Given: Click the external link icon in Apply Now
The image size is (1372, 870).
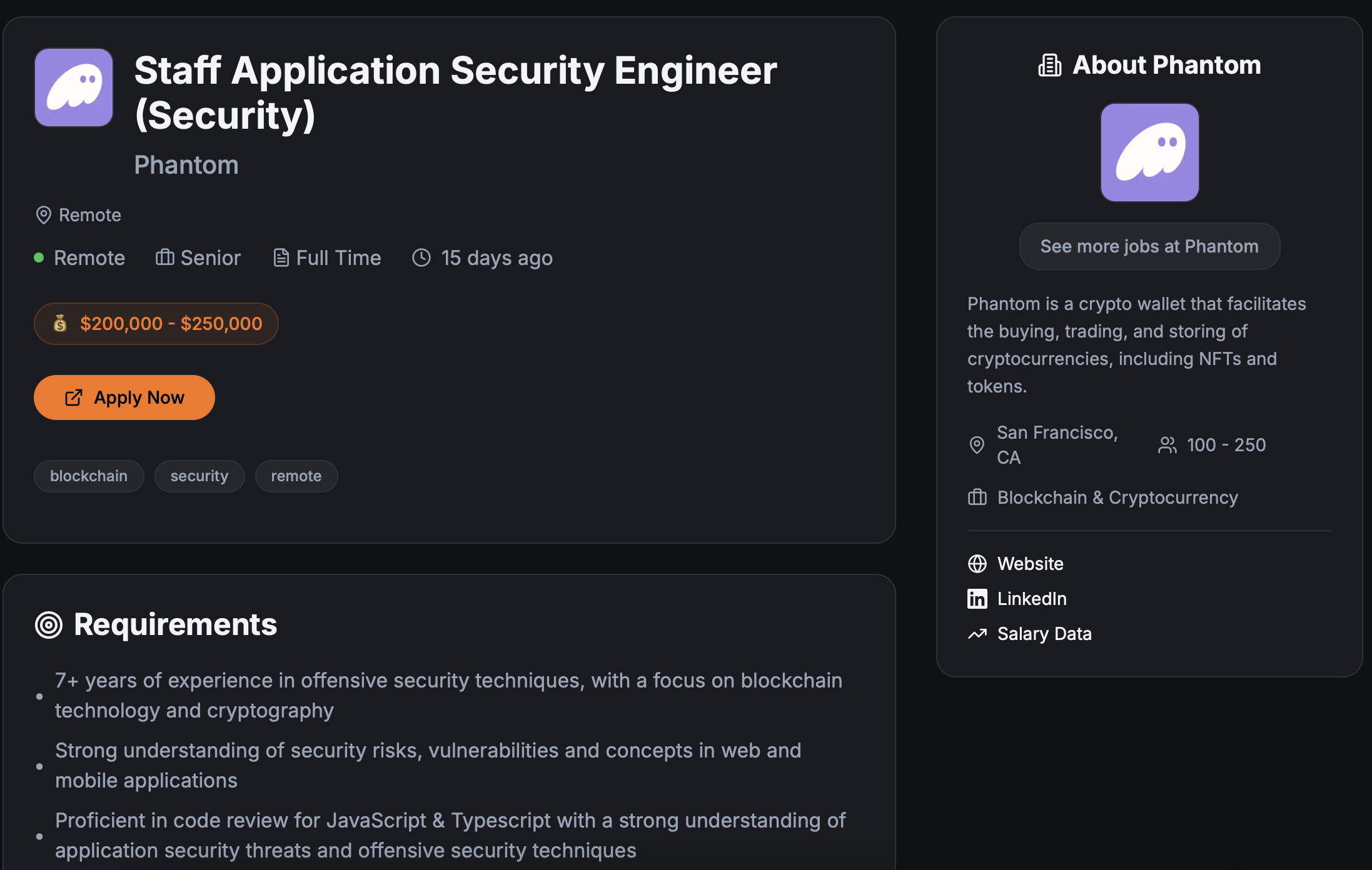Looking at the screenshot, I should [x=74, y=397].
